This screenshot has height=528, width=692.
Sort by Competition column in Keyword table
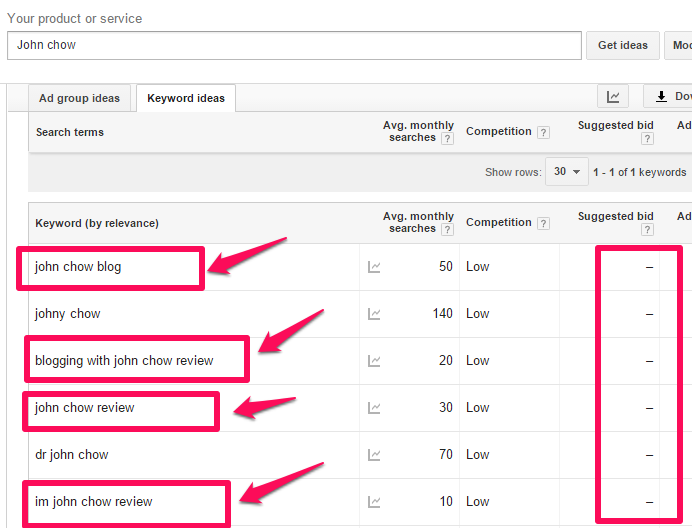coord(498,223)
